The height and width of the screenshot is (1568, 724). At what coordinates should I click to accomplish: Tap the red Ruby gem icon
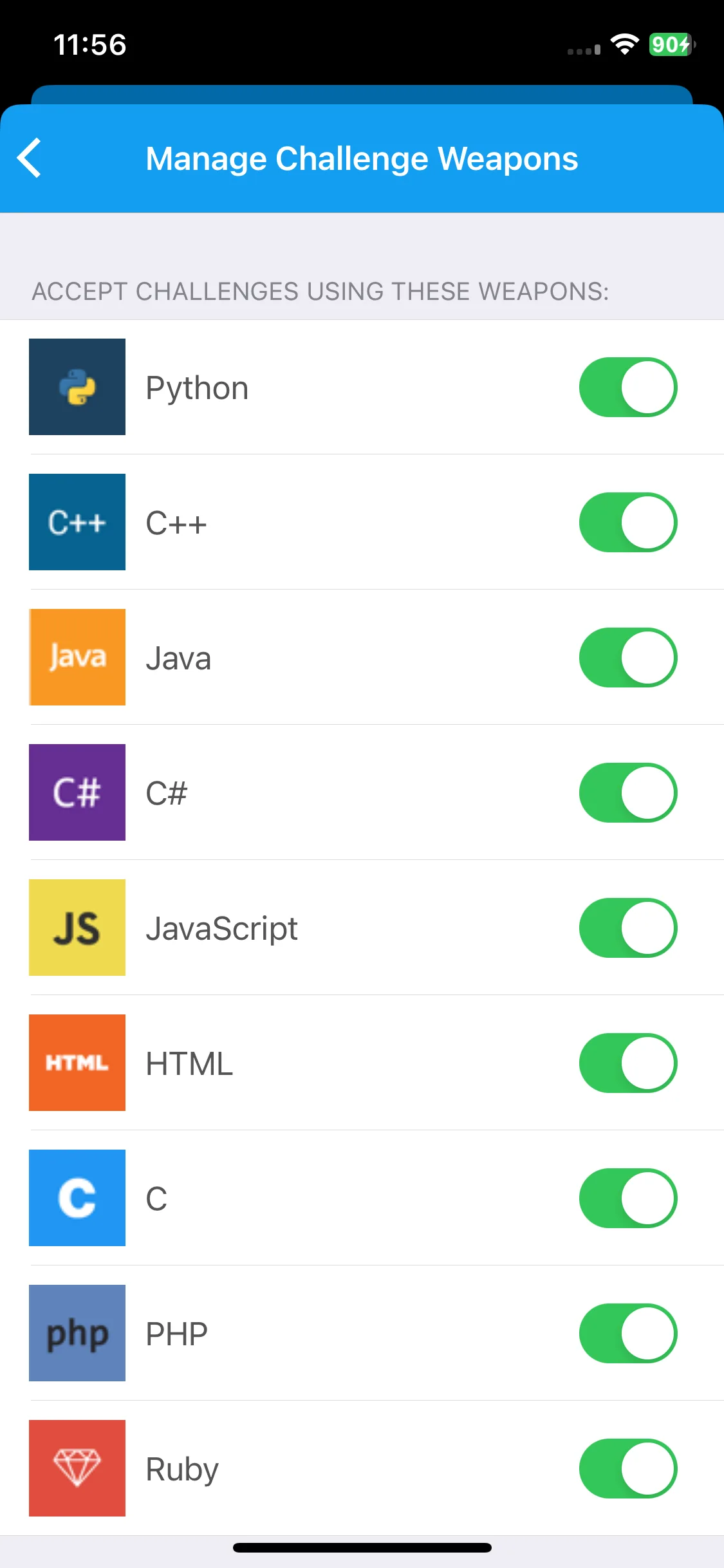click(77, 1468)
